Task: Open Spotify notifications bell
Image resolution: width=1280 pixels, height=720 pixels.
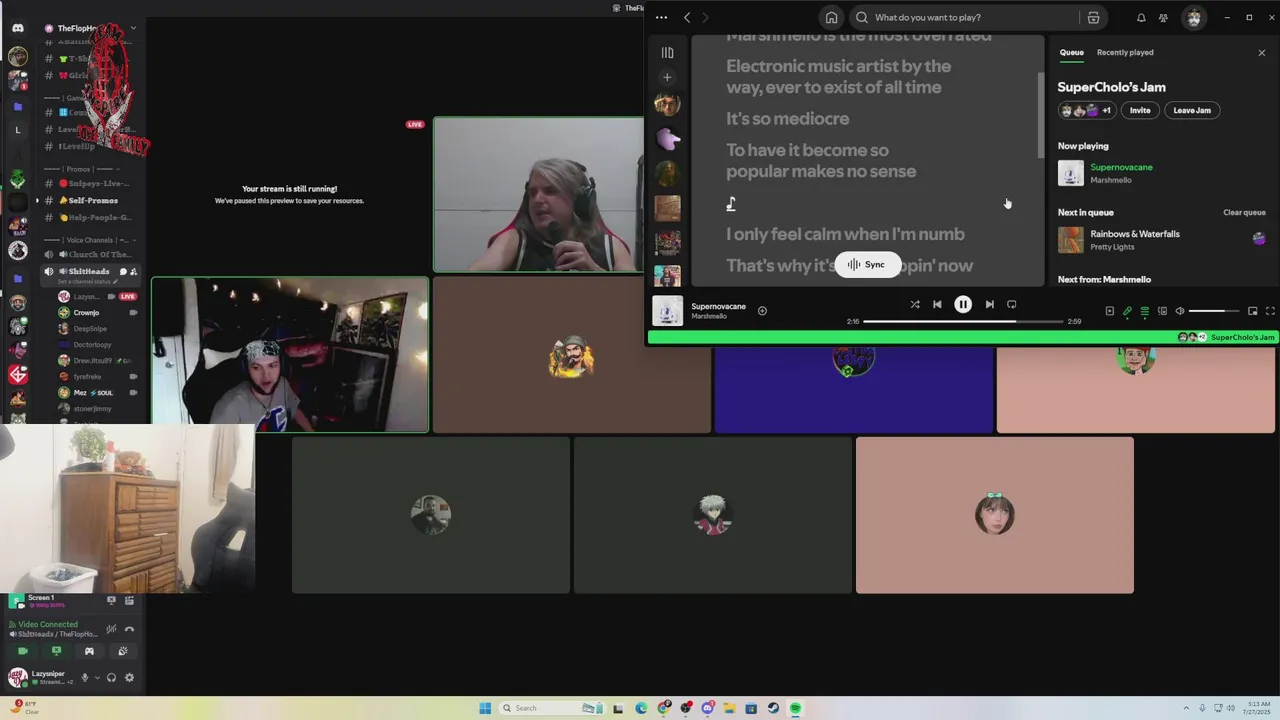Action: point(1141,17)
